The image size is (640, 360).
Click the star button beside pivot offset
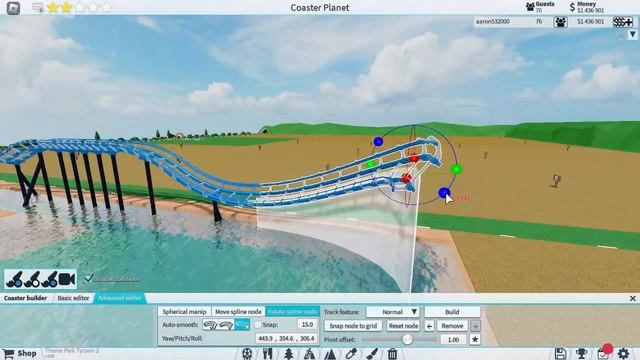click(475, 339)
